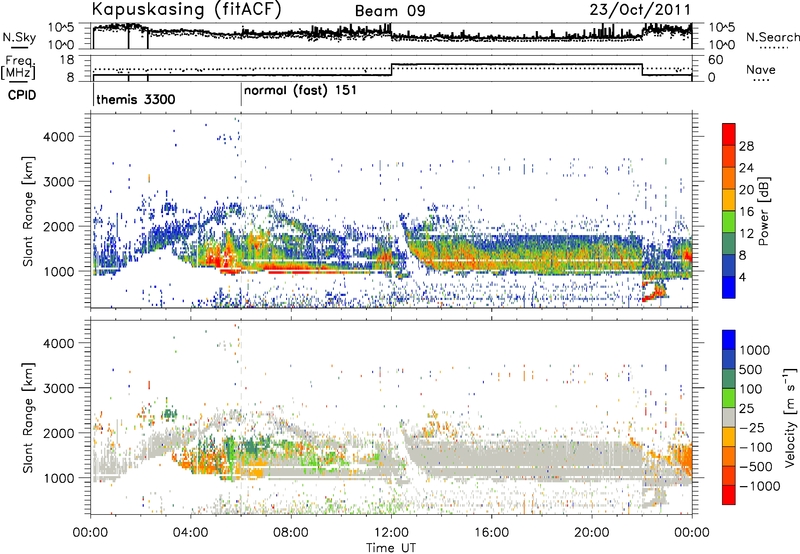Select the "Power [dB]" color bar title
800x554 pixels.
764,211
